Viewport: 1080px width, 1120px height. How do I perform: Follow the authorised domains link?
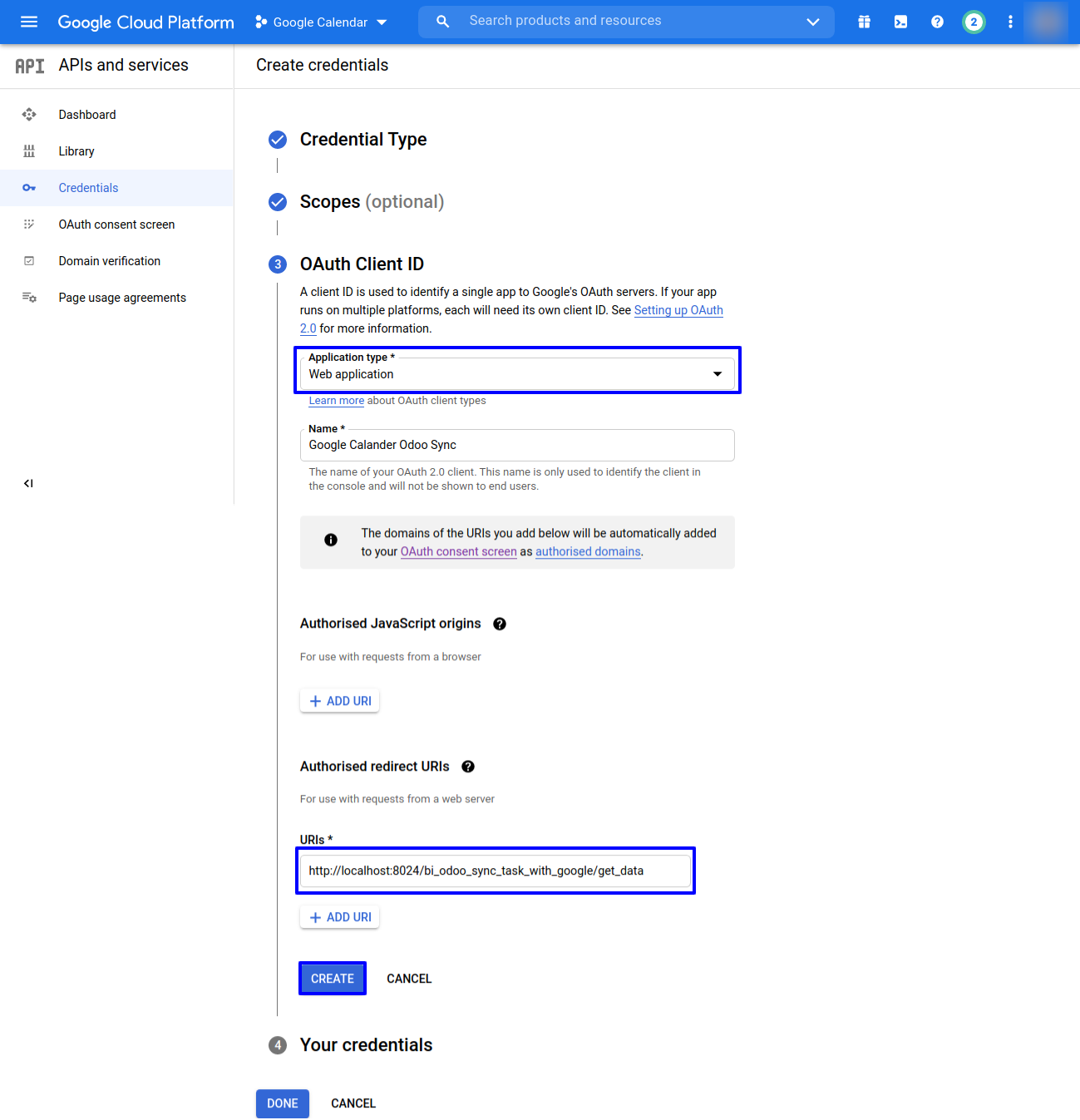[588, 551]
